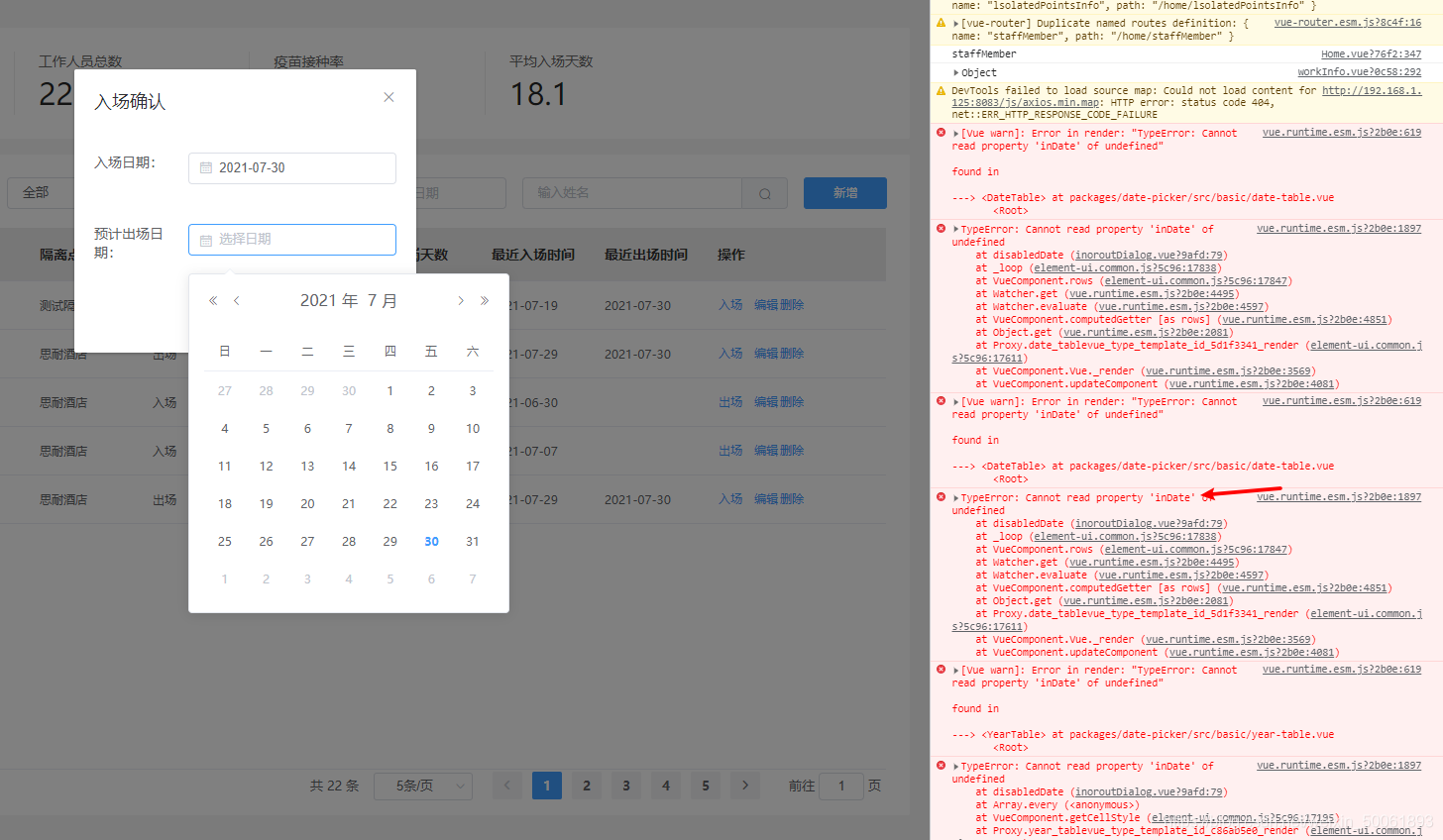Click 编辑 in the last table row
The width and height of the screenshot is (1443, 840).
pos(766,499)
